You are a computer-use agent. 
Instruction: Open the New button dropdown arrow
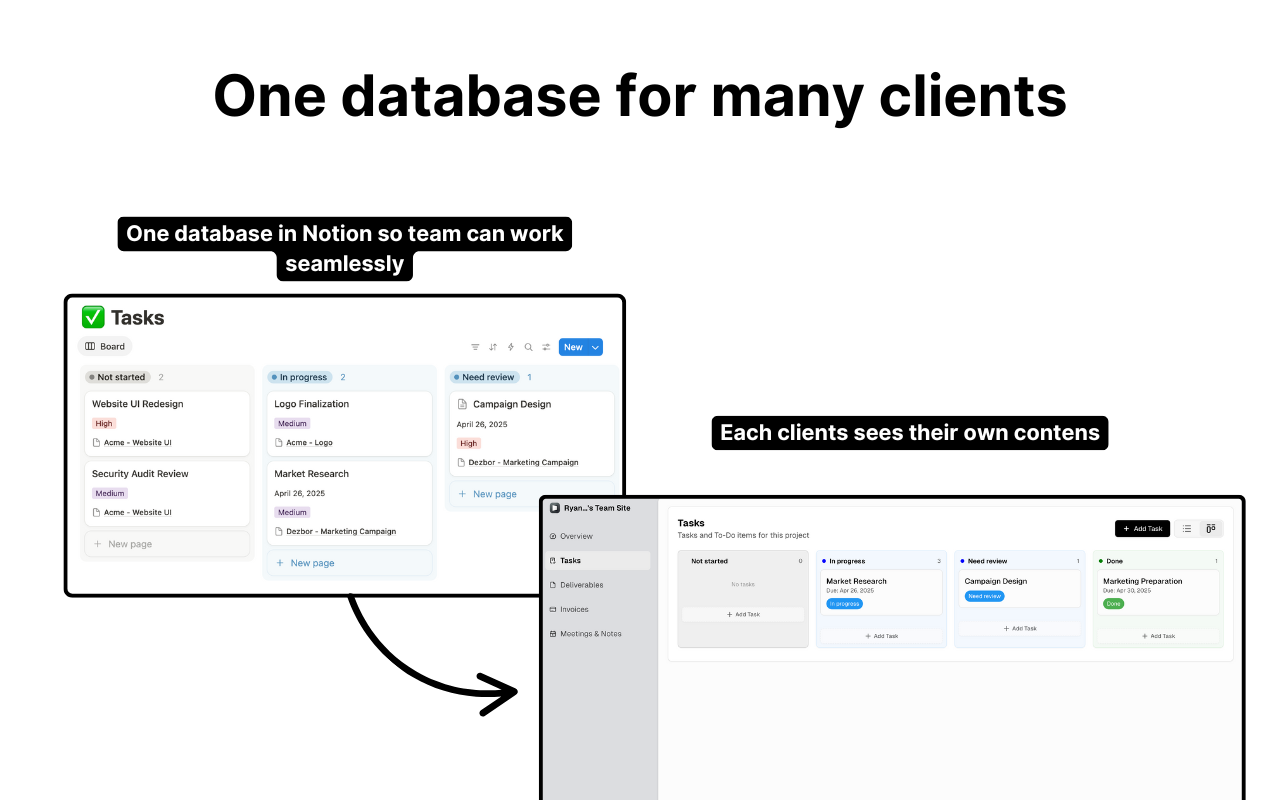[594, 346]
